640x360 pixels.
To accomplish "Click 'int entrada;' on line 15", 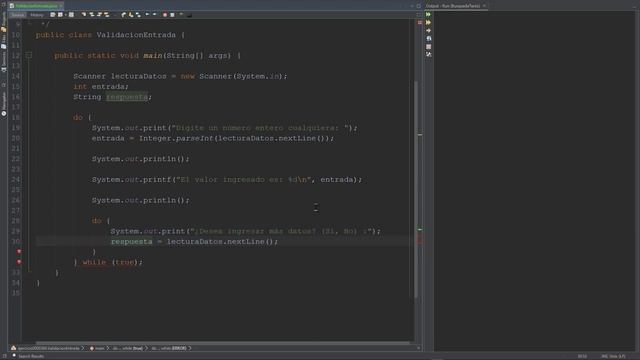I will pos(101,87).
